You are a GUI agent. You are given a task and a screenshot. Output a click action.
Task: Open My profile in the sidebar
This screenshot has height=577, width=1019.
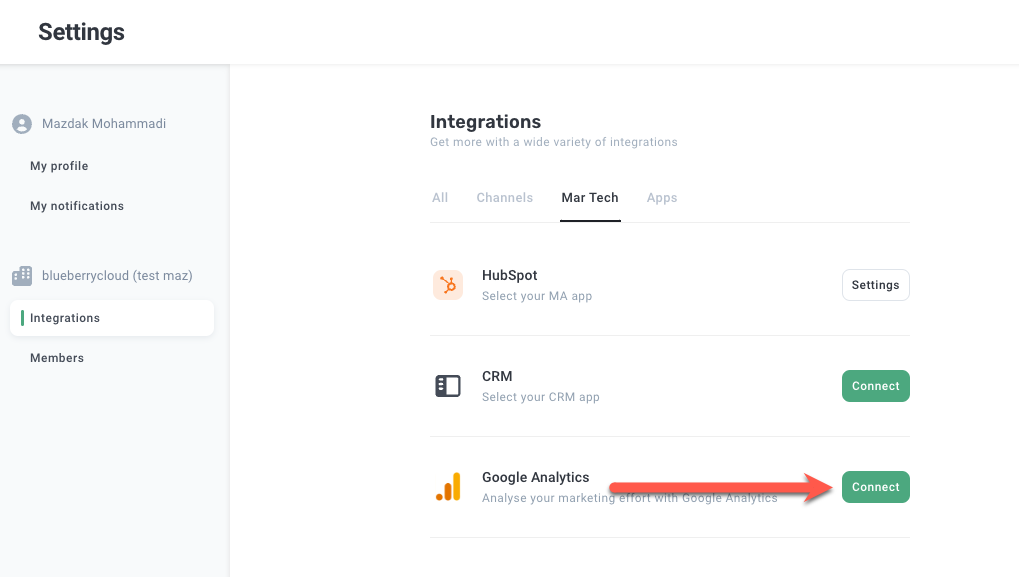59,166
